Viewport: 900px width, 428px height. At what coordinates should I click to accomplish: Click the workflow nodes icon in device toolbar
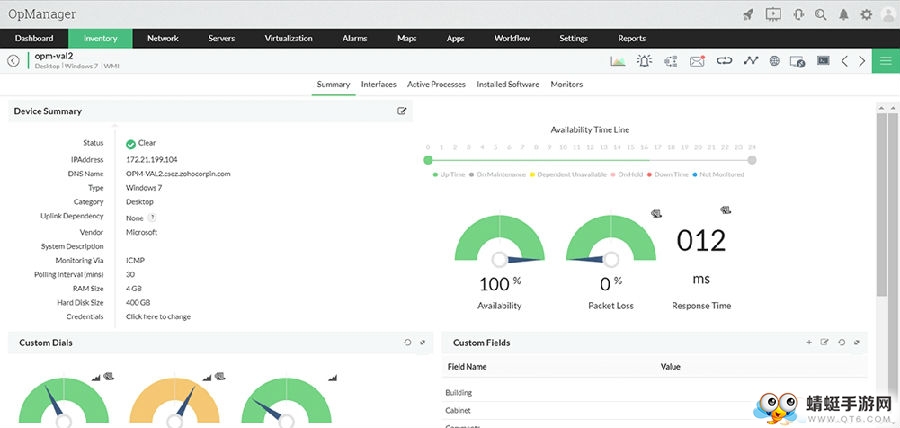[x=670, y=61]
